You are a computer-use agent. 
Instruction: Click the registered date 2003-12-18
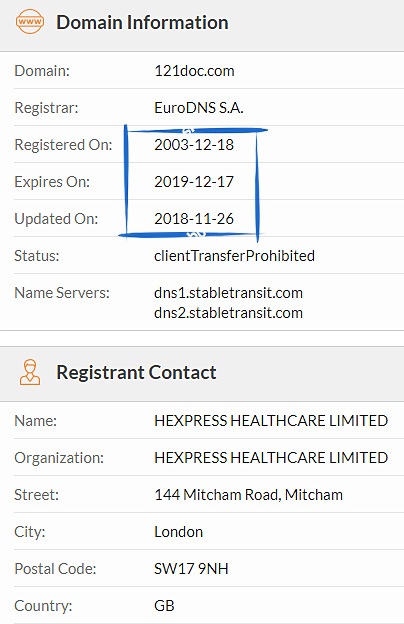tap(194, 145)
